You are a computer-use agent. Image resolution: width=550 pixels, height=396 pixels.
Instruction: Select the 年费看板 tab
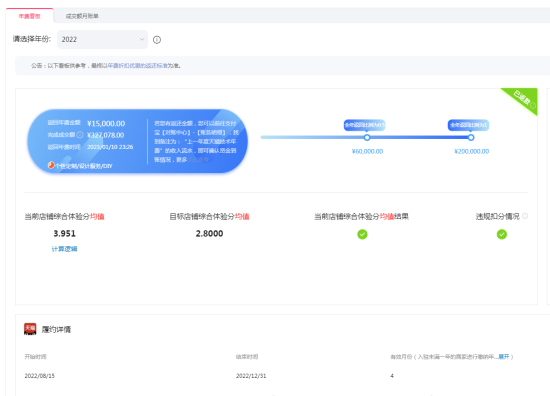(30, 16)
